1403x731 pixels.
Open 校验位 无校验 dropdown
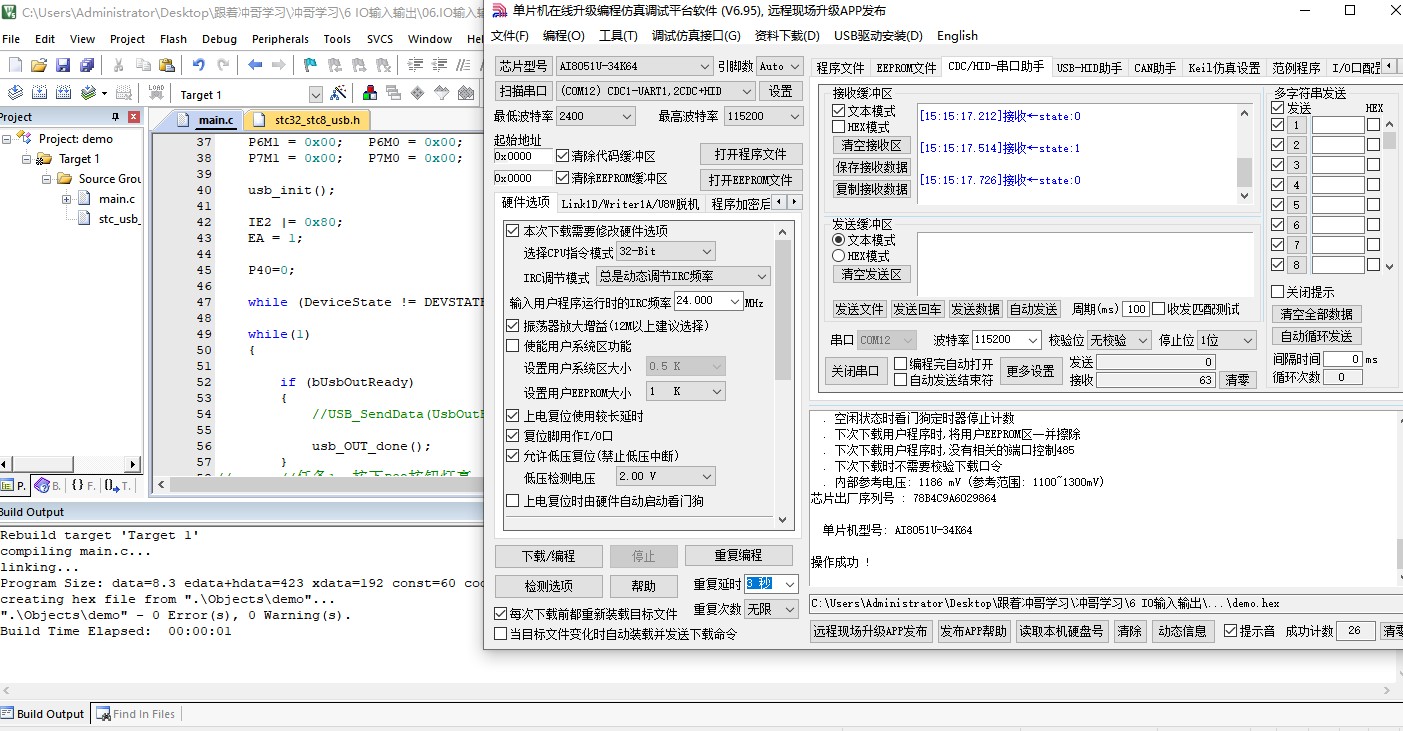pyautogui.click(x=1120, y=340)
